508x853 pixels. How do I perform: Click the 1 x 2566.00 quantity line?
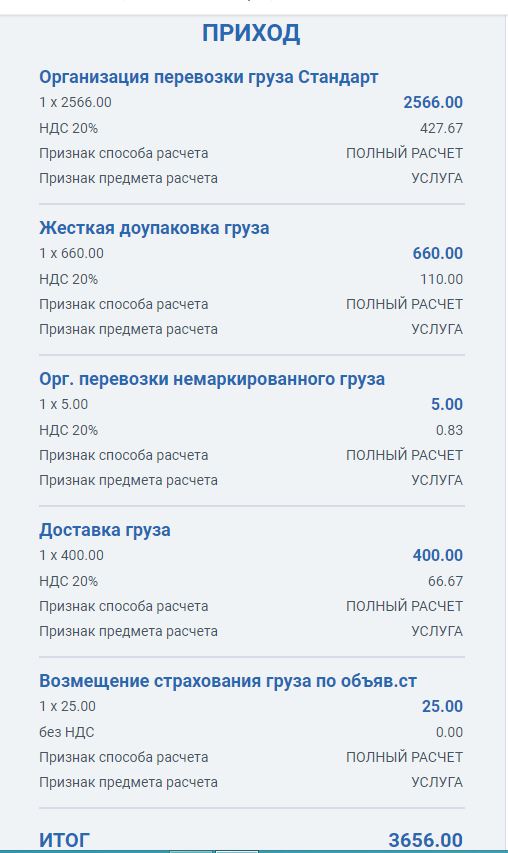75,102
